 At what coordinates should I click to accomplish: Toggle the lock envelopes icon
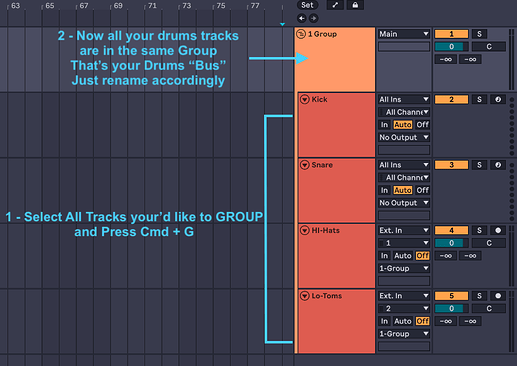pos(355,5)
